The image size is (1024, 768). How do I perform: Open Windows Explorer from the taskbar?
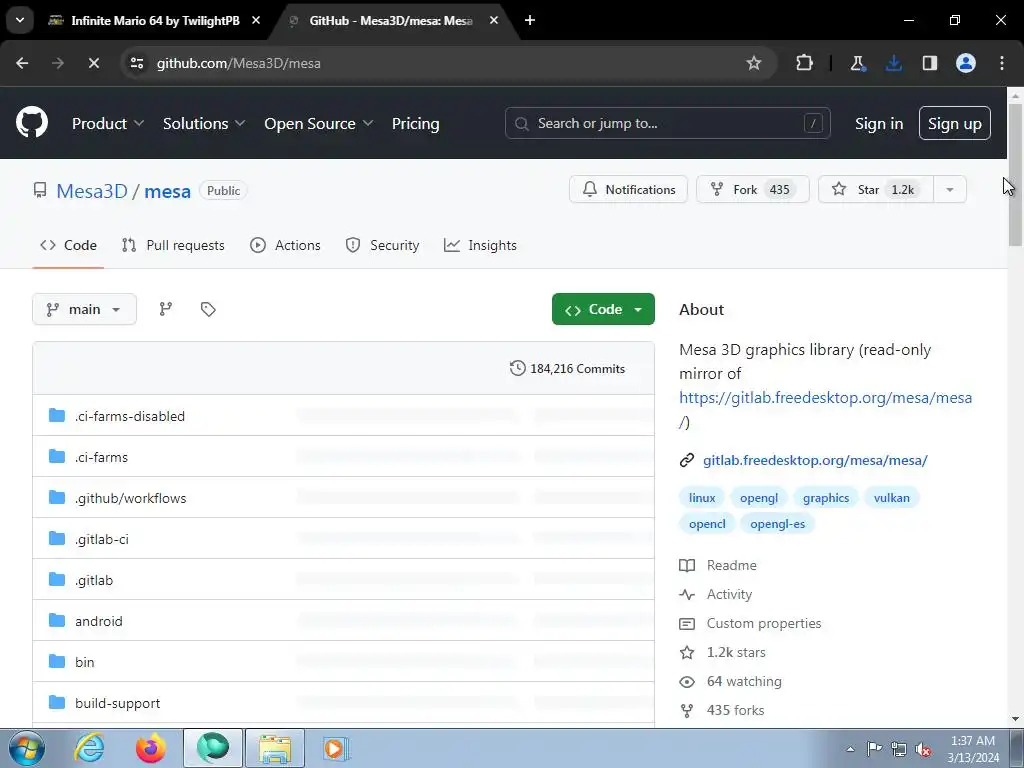tap(275, 748)
